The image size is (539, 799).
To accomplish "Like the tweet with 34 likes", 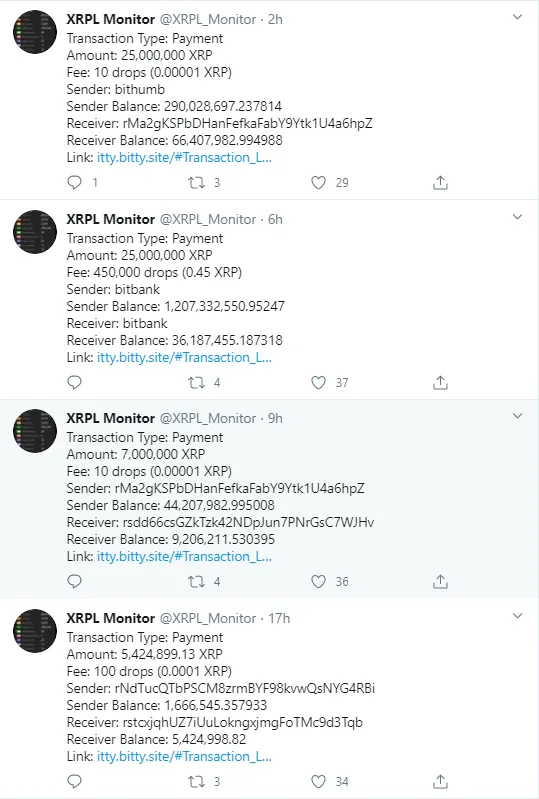I will (x=318, y=781).
